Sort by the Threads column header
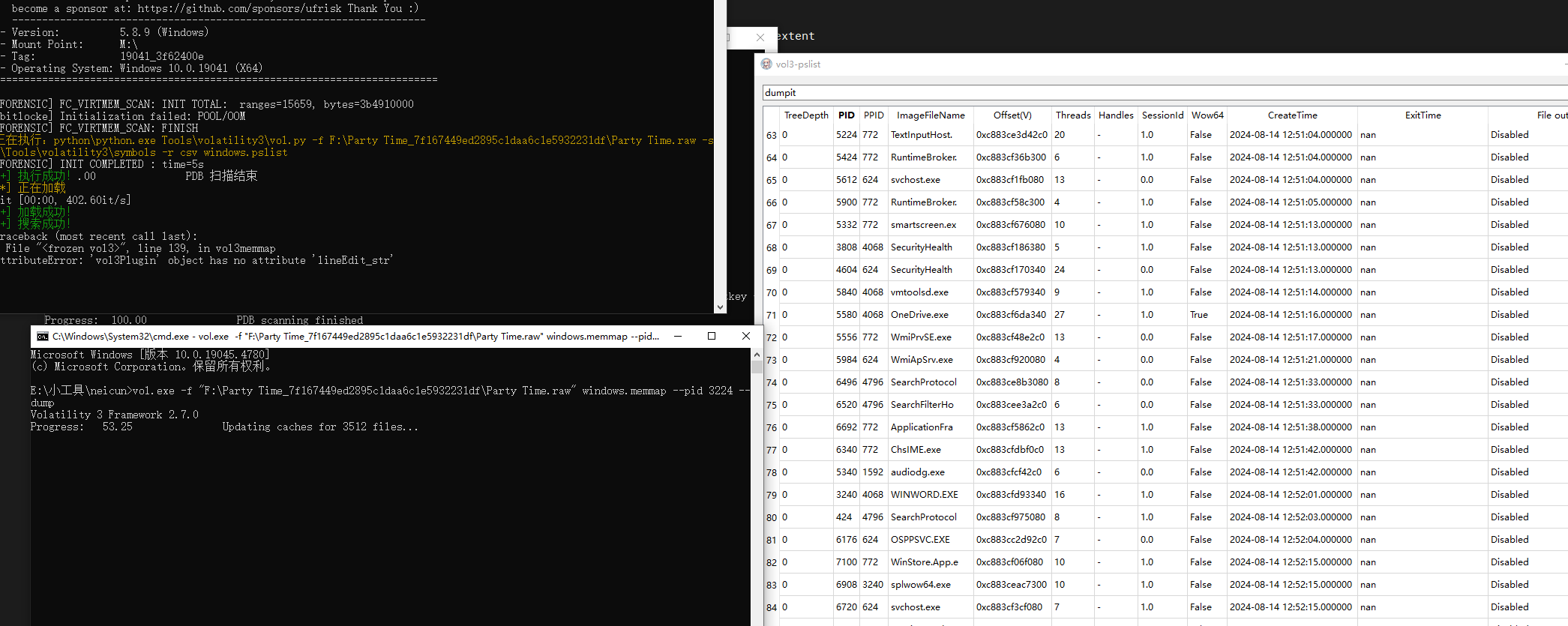Image resolution: width=1568 pixels, height=626 pixels. (1073, 115)
